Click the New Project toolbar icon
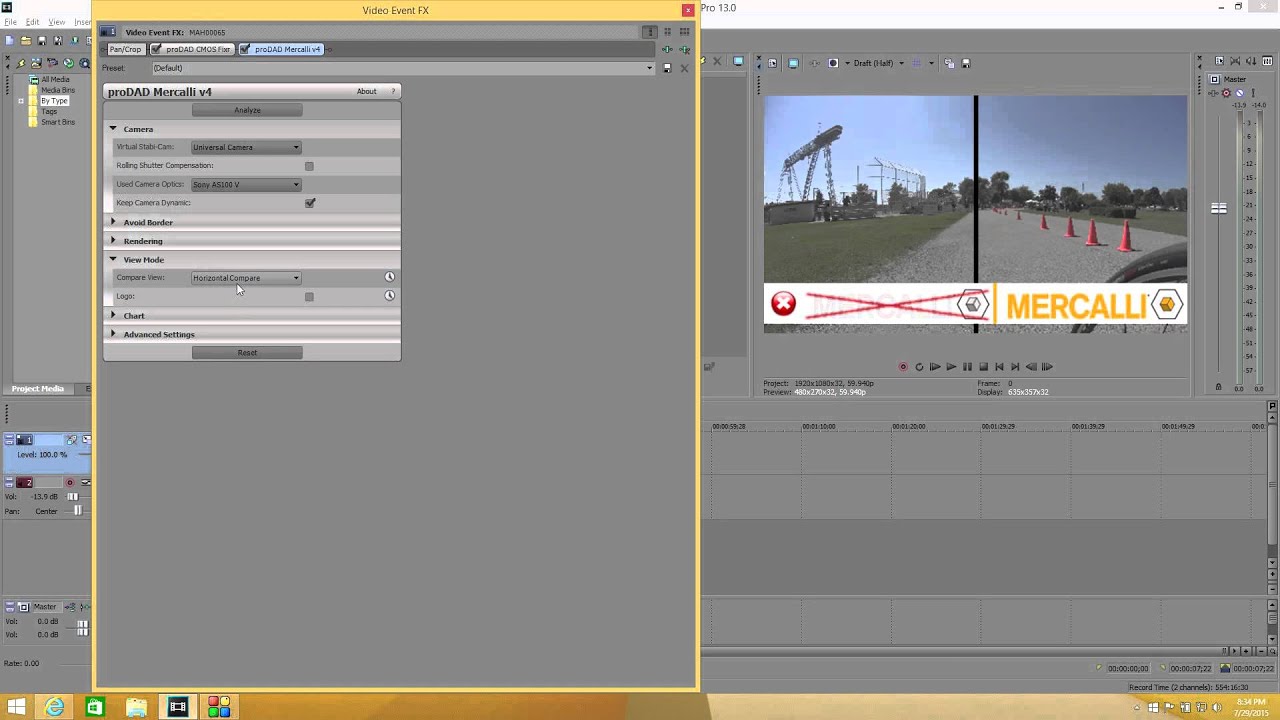Viewport: 1280px width, 720px height. tap(9, 40)
